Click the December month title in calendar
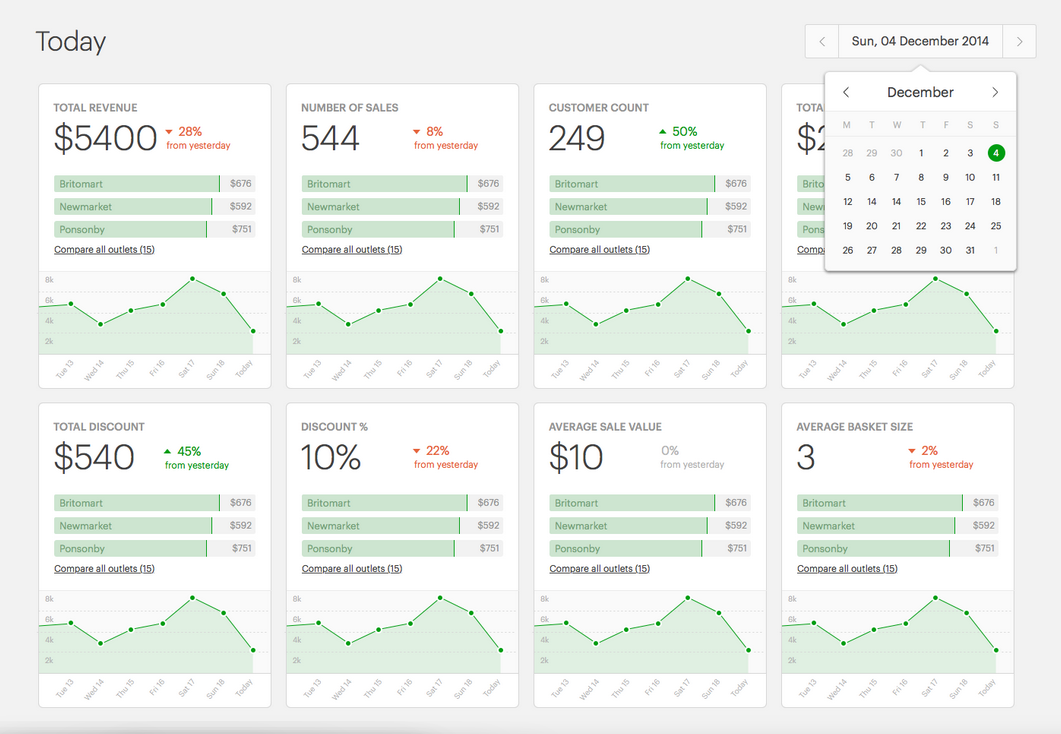 920,92
